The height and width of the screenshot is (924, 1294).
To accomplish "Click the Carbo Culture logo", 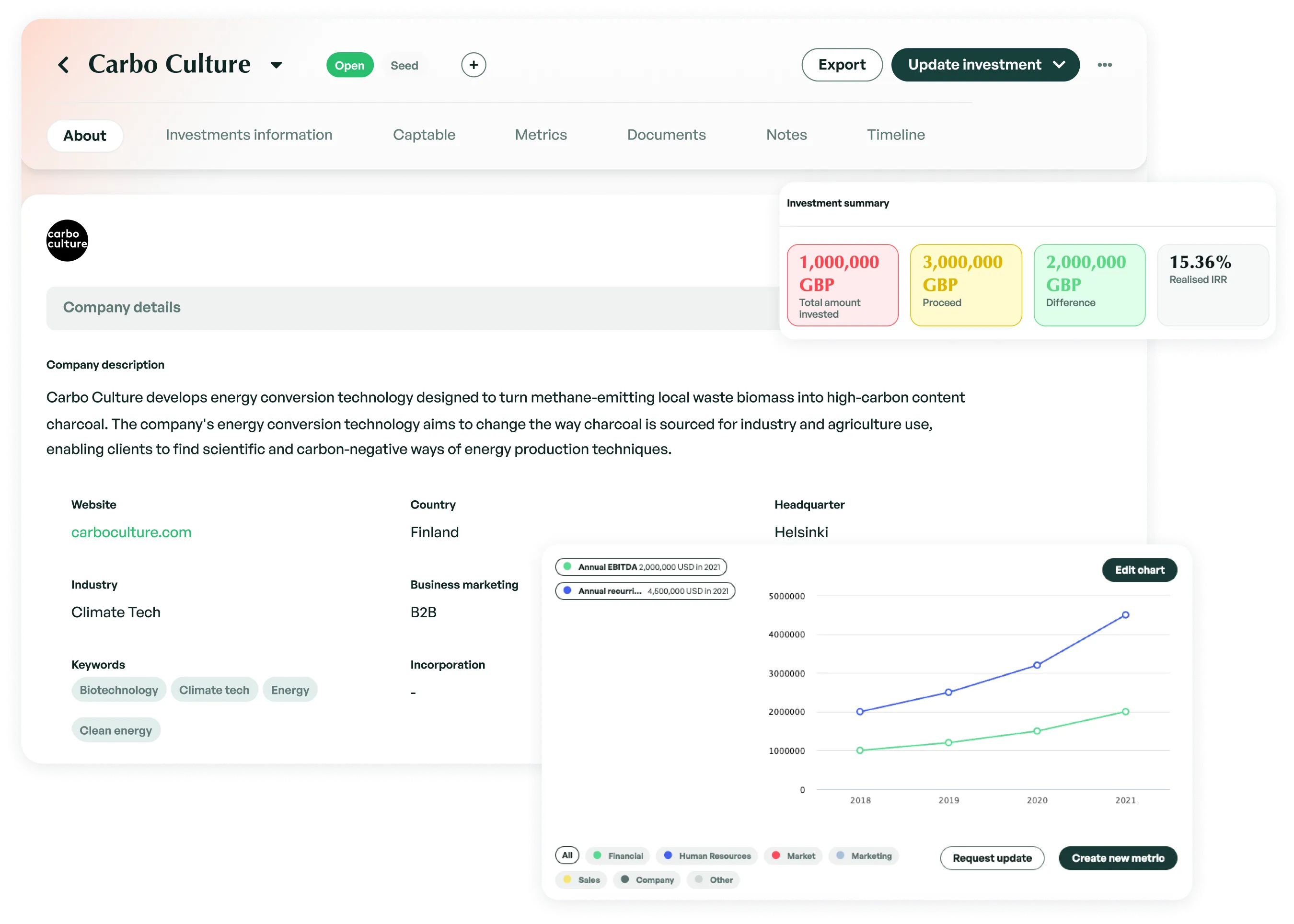I will click(67, 240).
